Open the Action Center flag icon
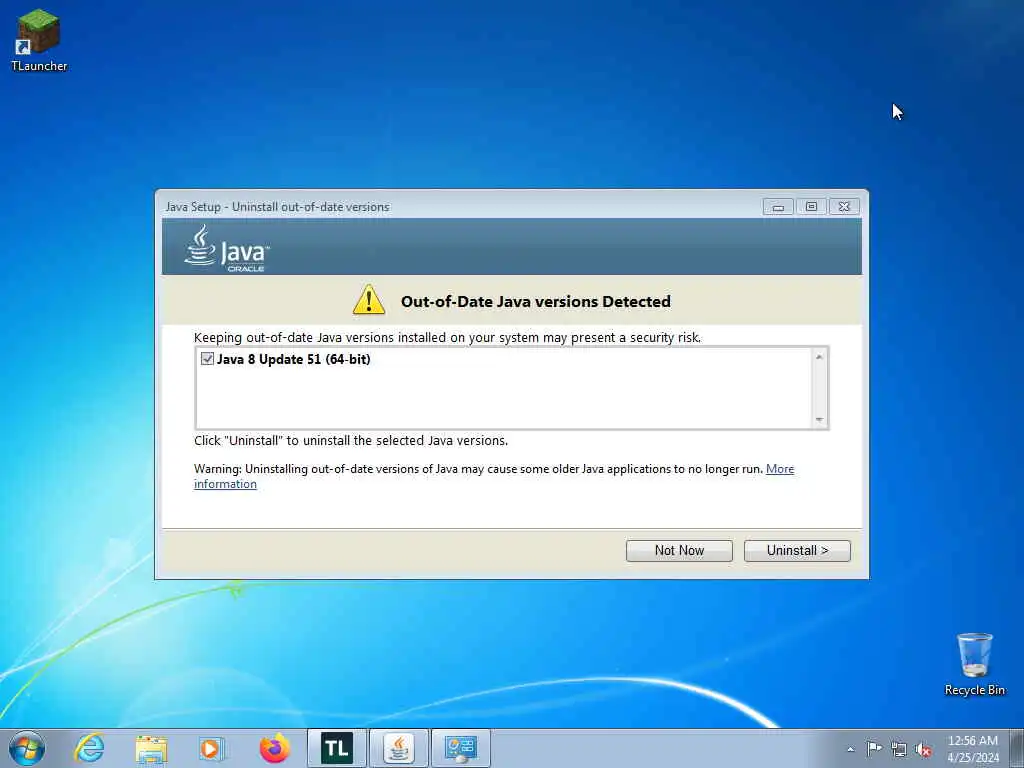This screenshot has height=768, width=1024. (874, 748)
